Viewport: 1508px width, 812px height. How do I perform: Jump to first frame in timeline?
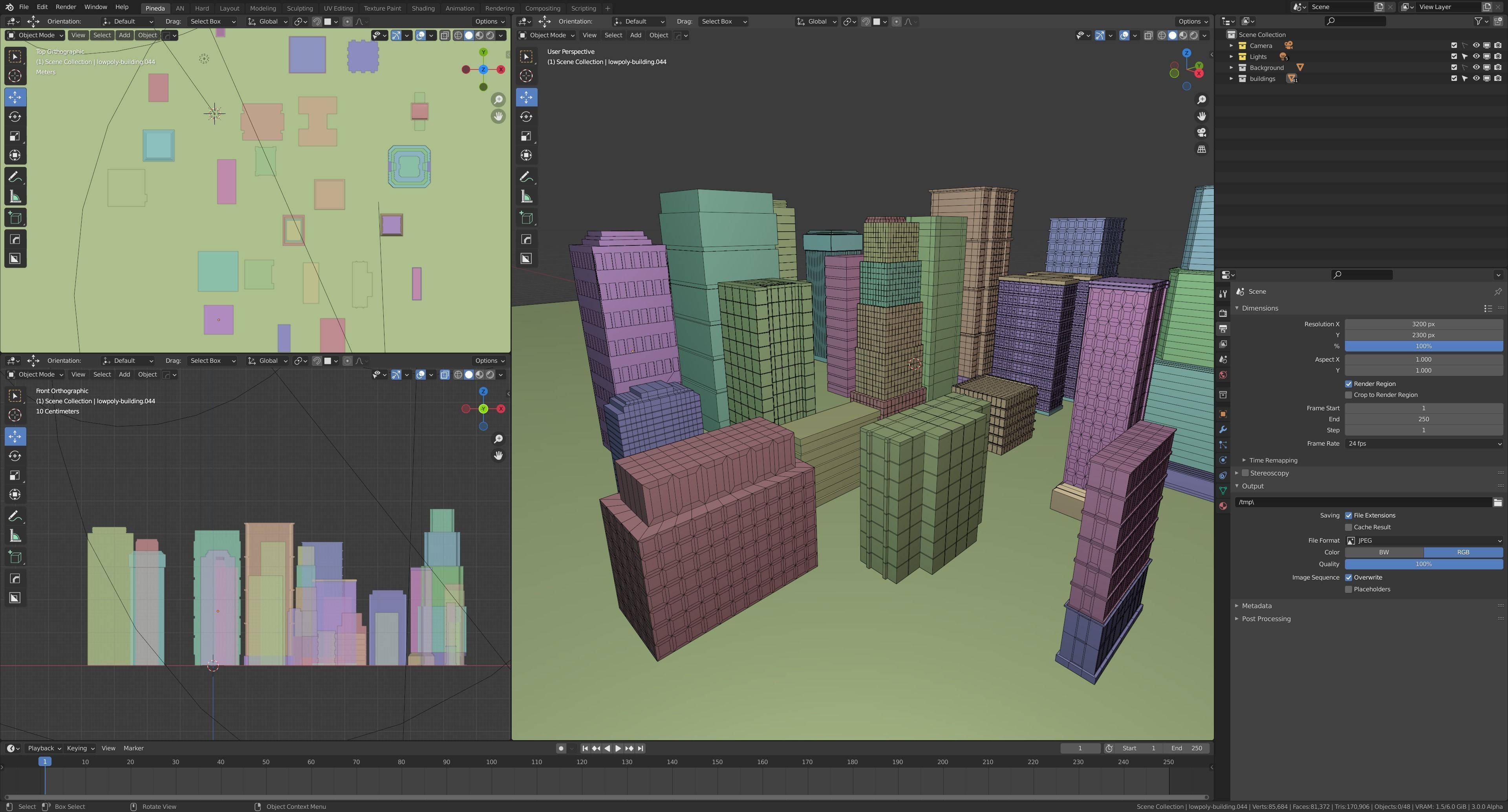585,748
